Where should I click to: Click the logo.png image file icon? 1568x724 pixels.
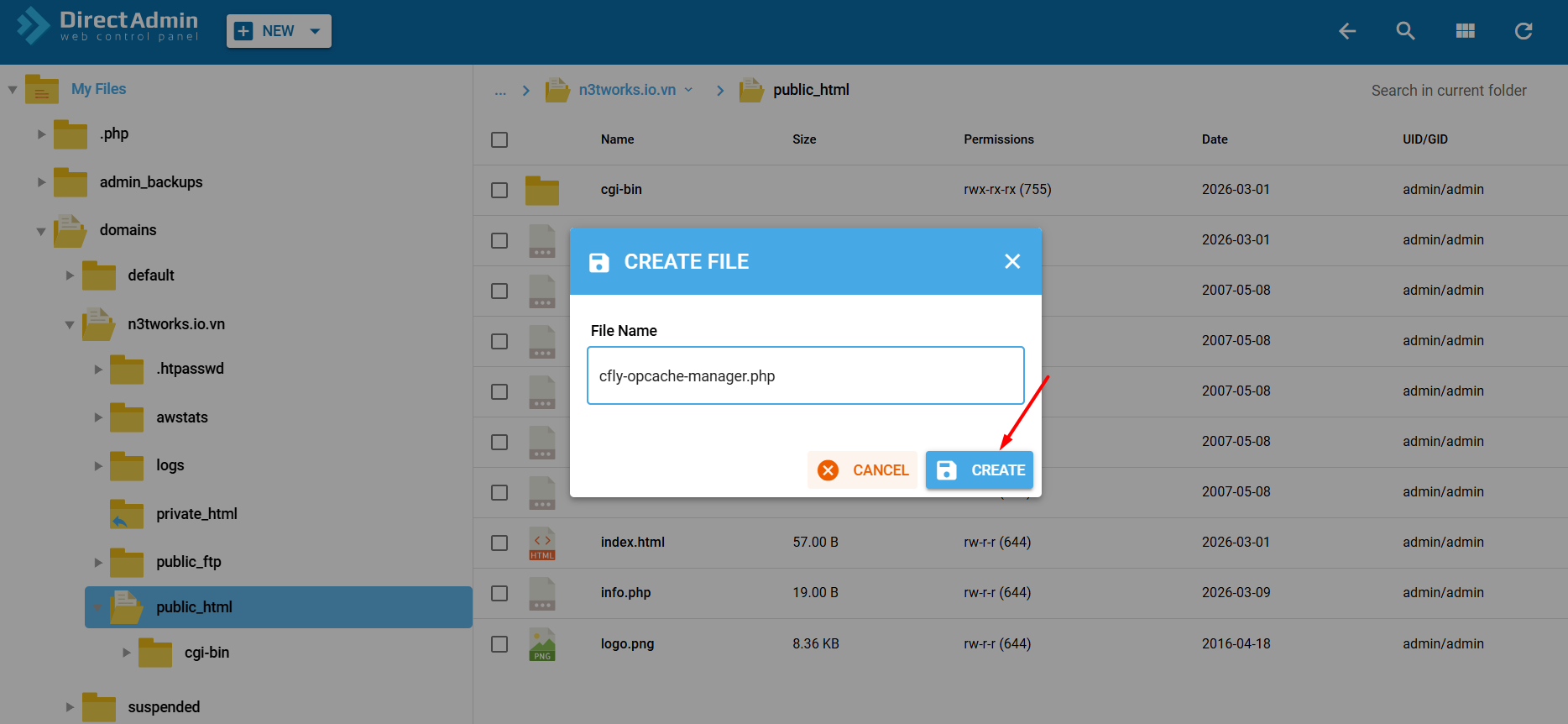click(x=542, y=644)
